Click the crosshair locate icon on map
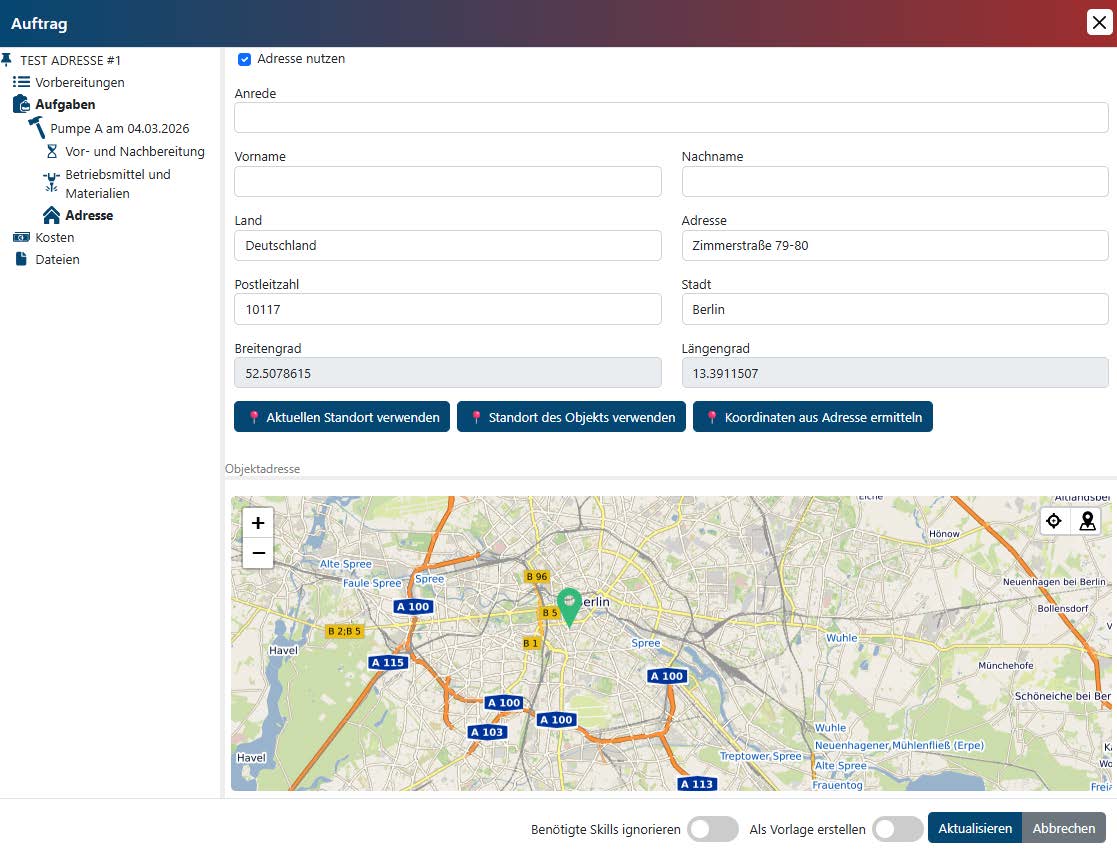Image resolution: width=1117 pixels, height=852 pixels. point(1053,521)
